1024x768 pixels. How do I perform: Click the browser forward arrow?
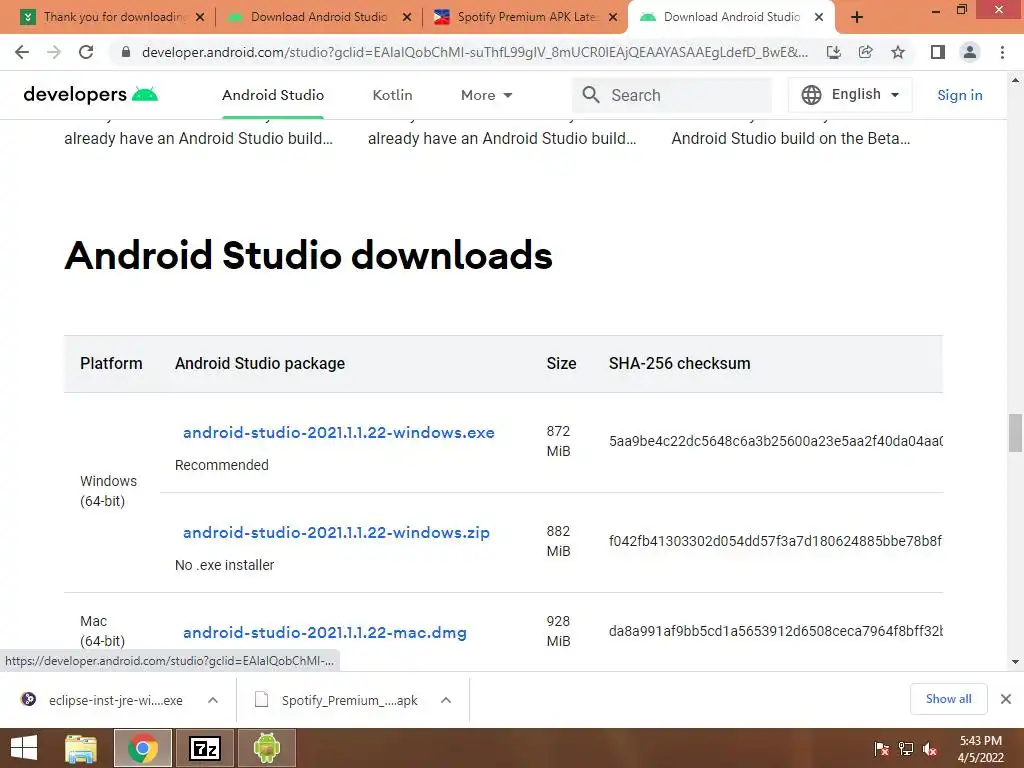54,52
